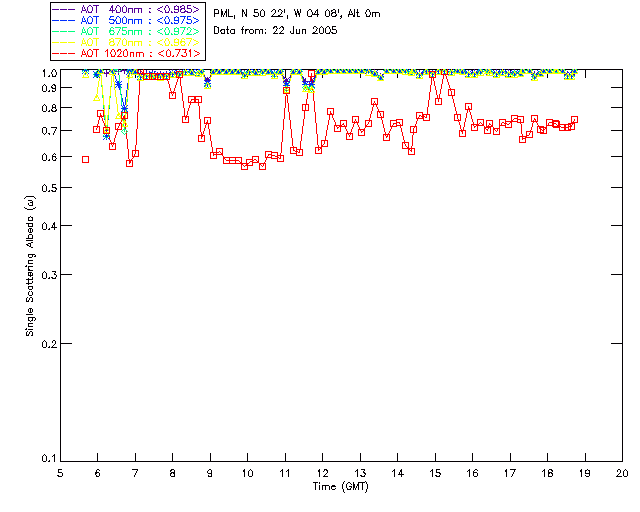This screenshot has height=512, width=640.
Task: Click the 0.1 y-axis tick label
Action: tap(49, 459)
